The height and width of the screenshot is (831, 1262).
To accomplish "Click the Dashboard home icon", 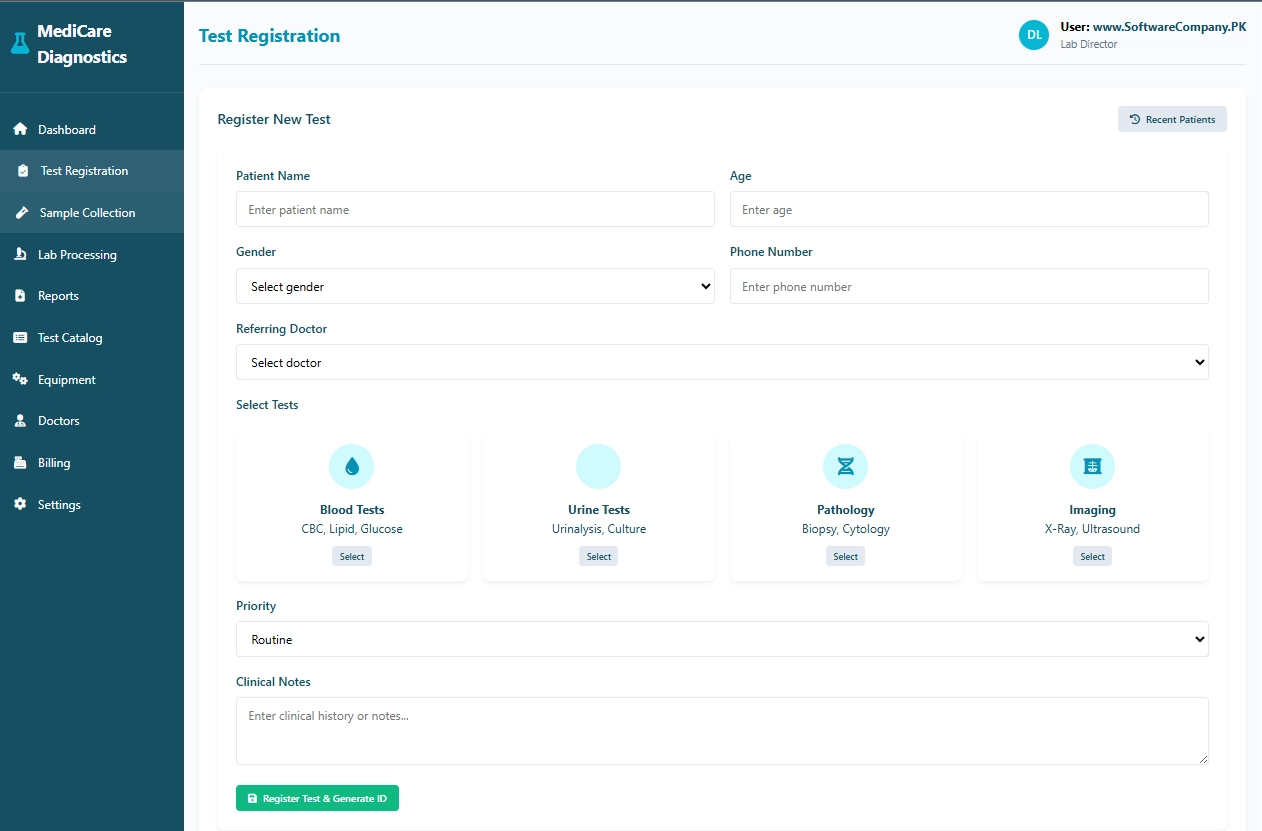I will click(20, 130).
